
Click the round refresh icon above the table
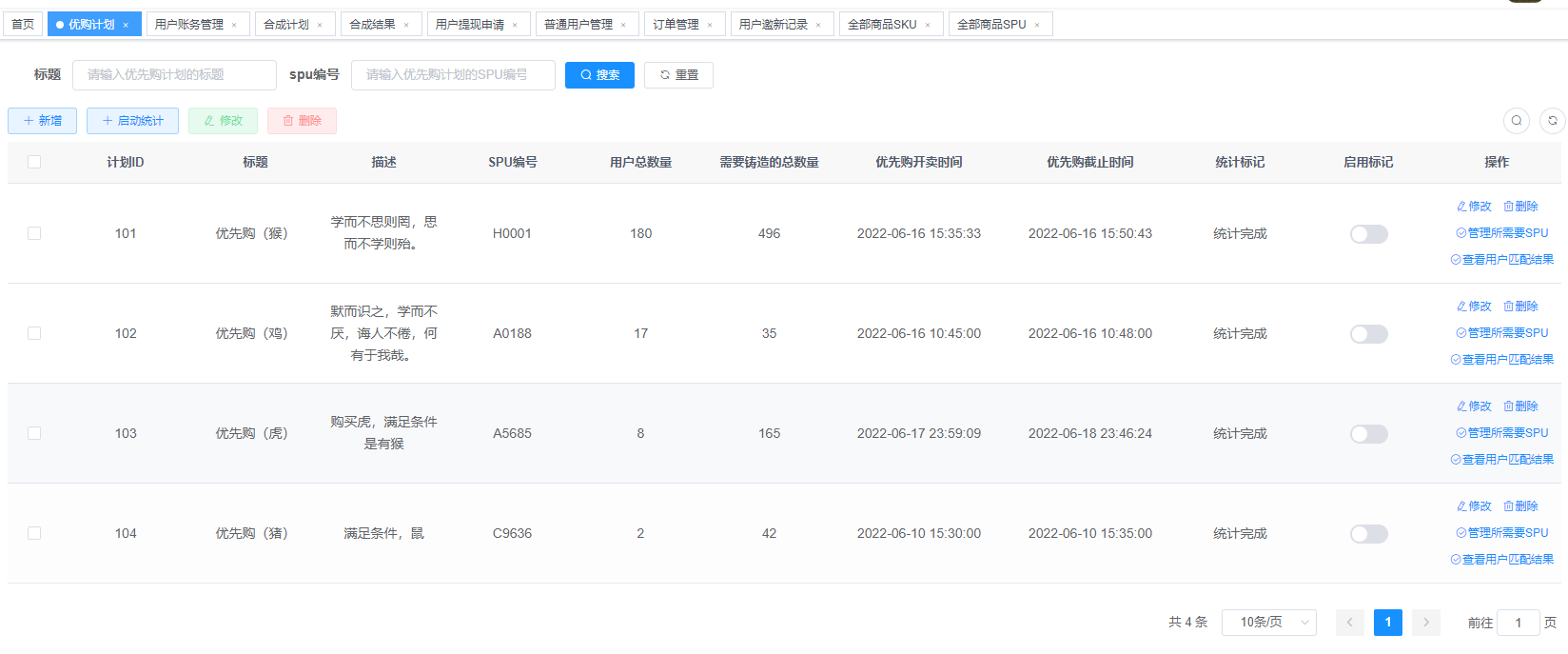coord(1552,121)
